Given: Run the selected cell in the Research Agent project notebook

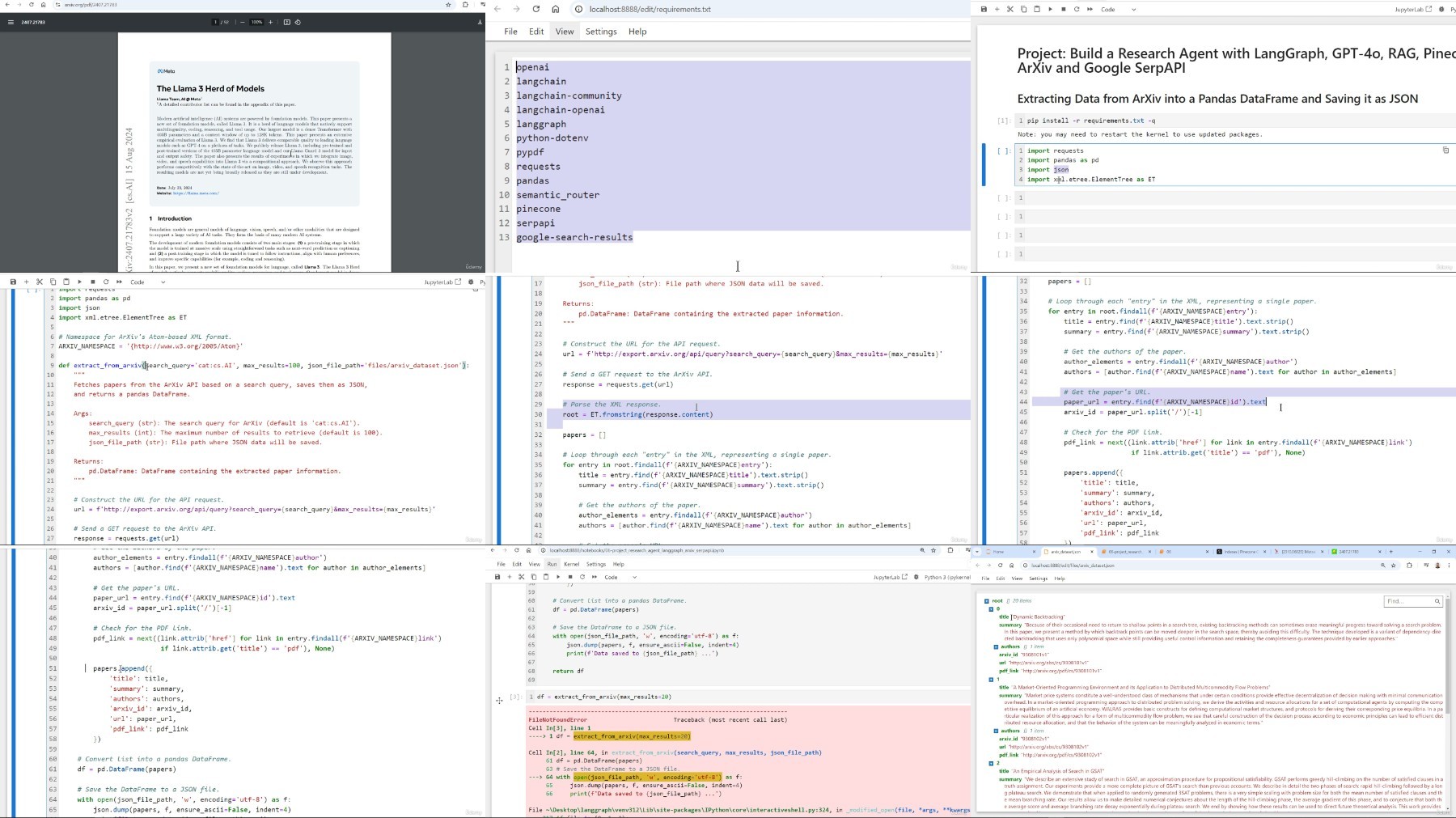Looking at the screenshot, I should [x=1050, y=9].
